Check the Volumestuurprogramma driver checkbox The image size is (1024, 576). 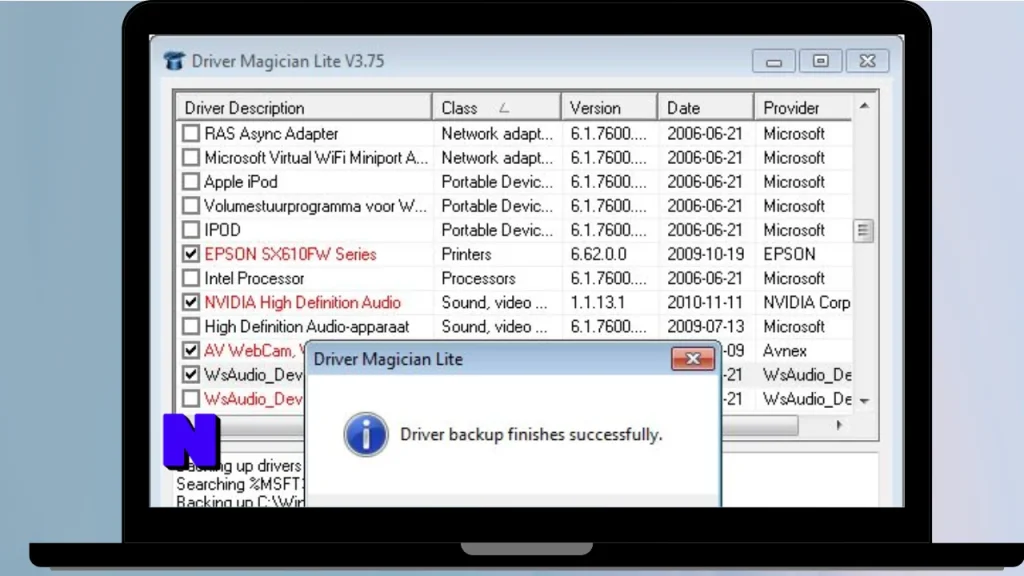click(191, 206)
